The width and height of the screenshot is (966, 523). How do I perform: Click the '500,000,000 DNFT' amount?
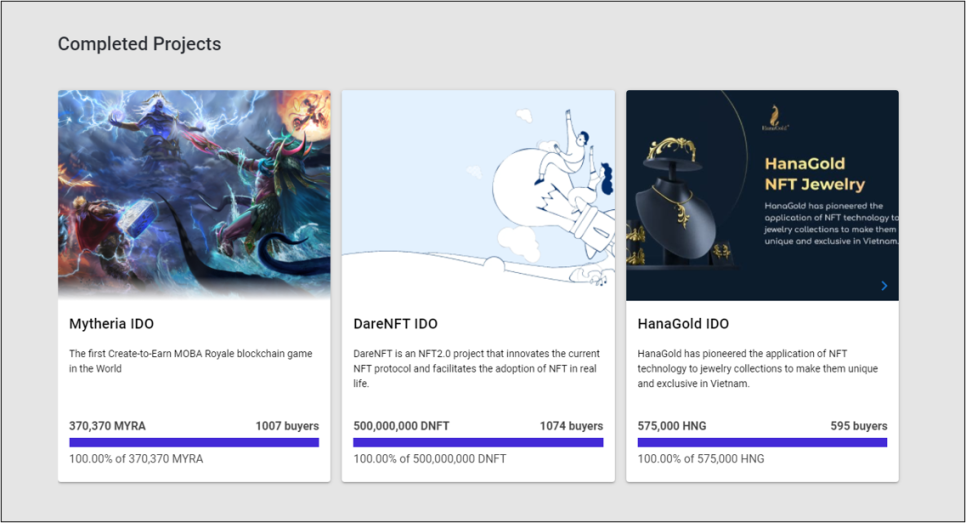click(401, 426)
